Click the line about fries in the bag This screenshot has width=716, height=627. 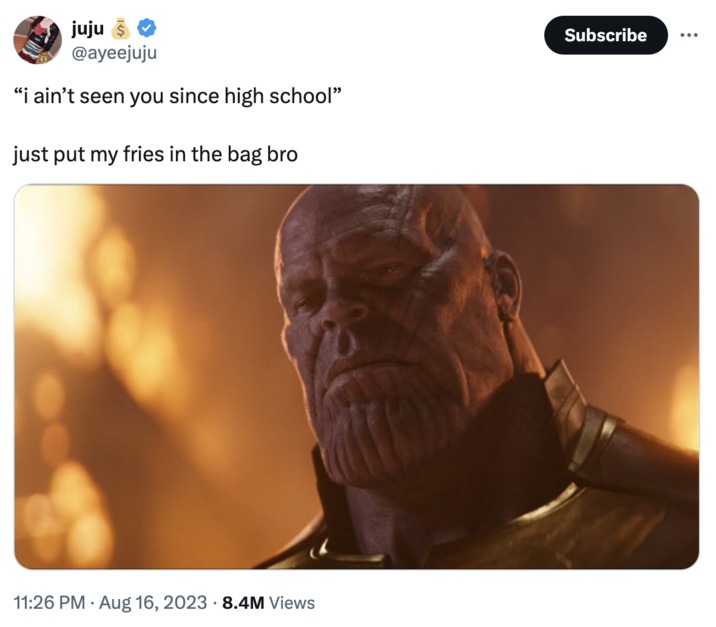[x=155, y=155]
